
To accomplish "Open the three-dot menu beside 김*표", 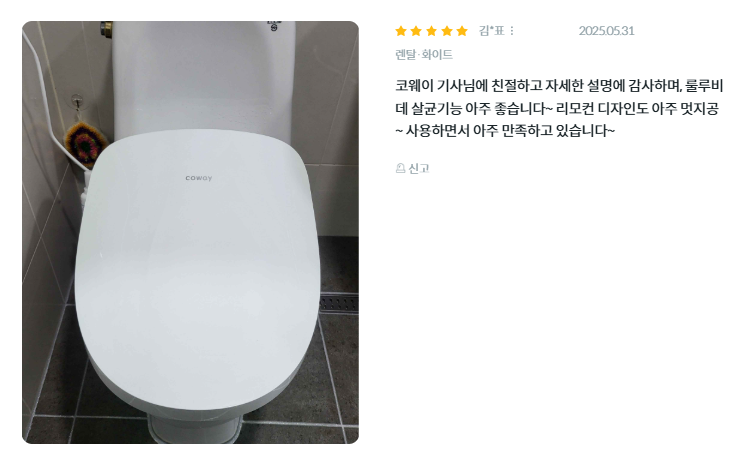I will pos(512,31).
